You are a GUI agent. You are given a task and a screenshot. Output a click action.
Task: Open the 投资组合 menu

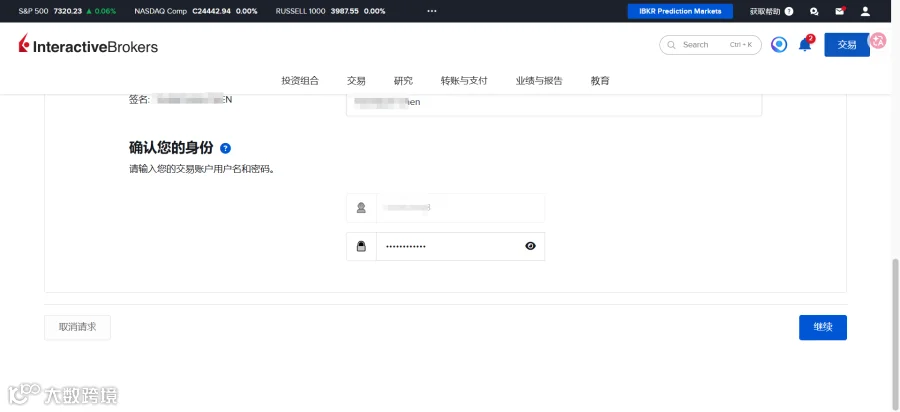(300, 81)
